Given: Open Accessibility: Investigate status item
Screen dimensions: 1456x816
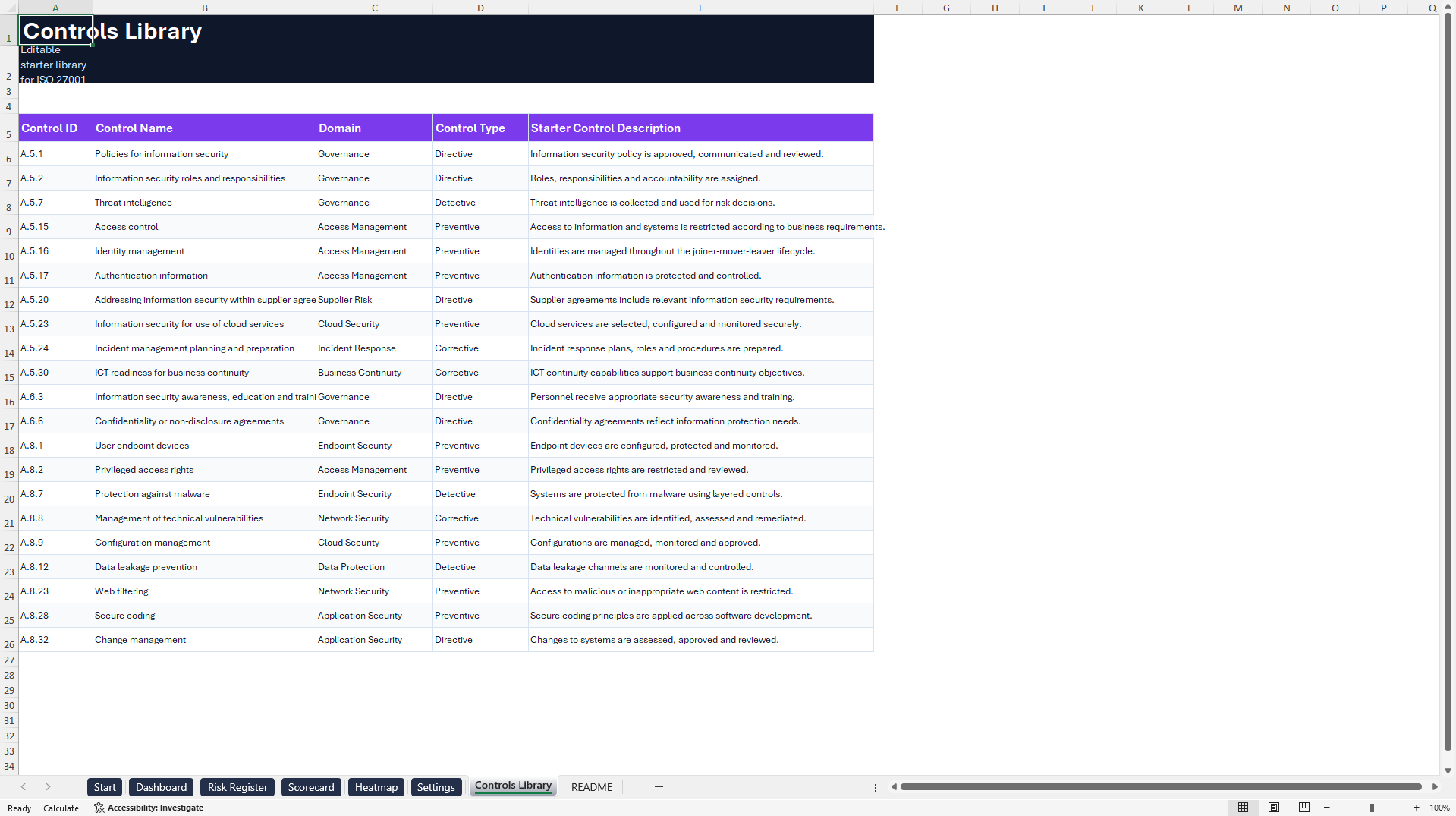Looking at the screenshot, I should click(x=149, y=808).
